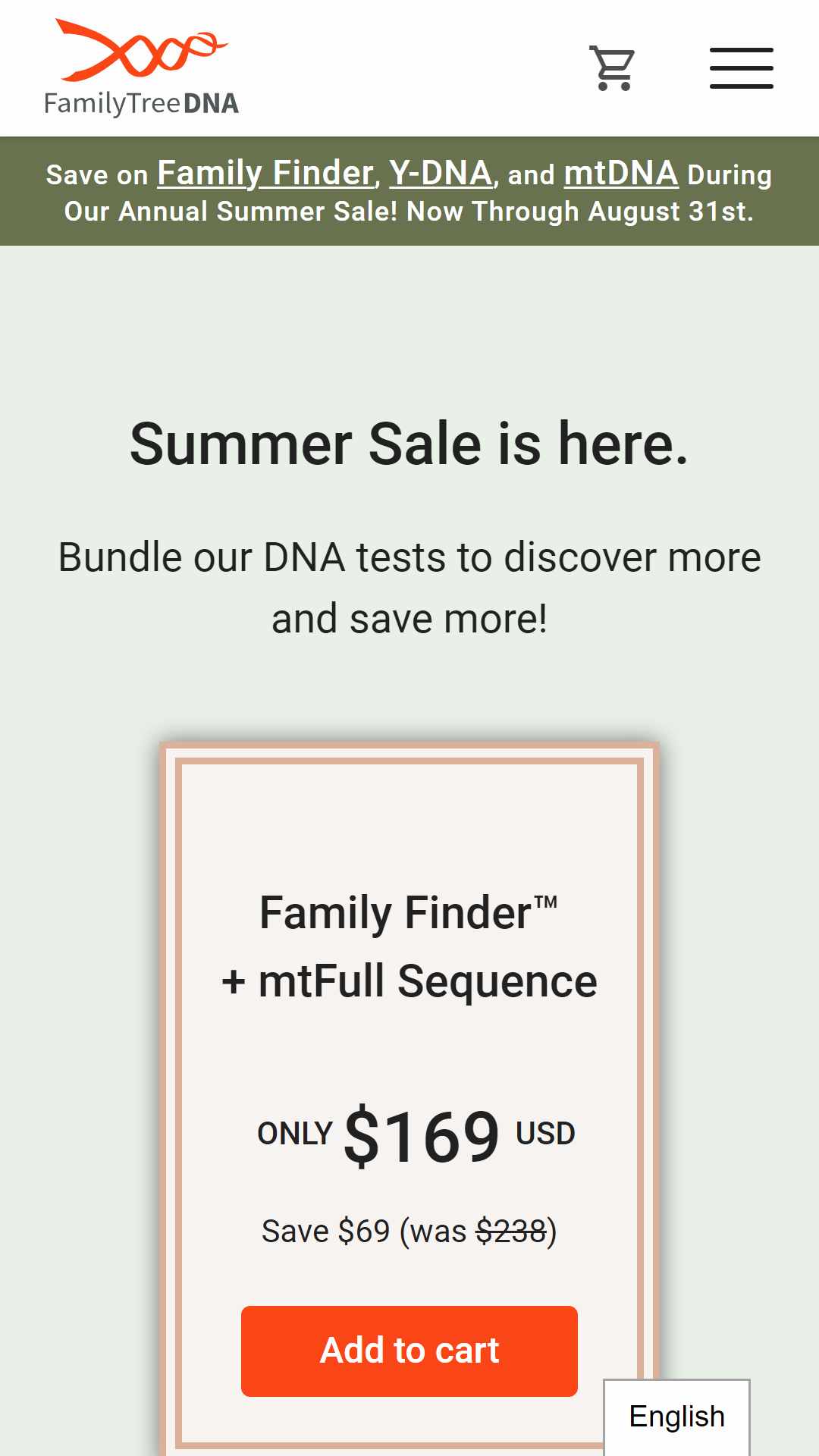Click the $169 sale price
The image size is (819, 1456).
422,1135
